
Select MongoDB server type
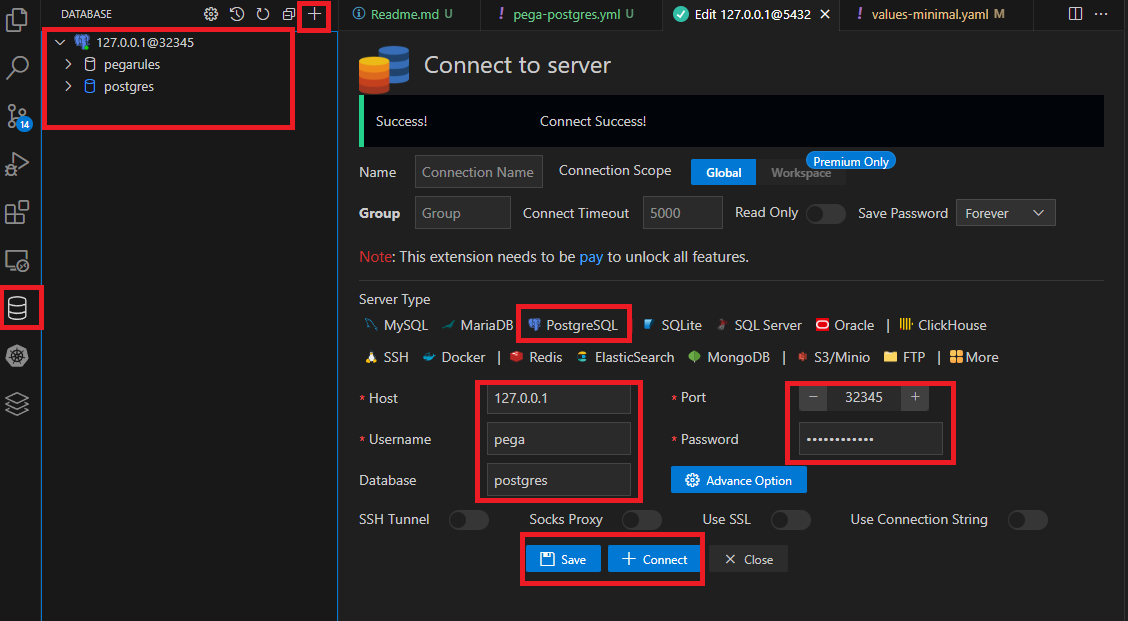point(729,357)
